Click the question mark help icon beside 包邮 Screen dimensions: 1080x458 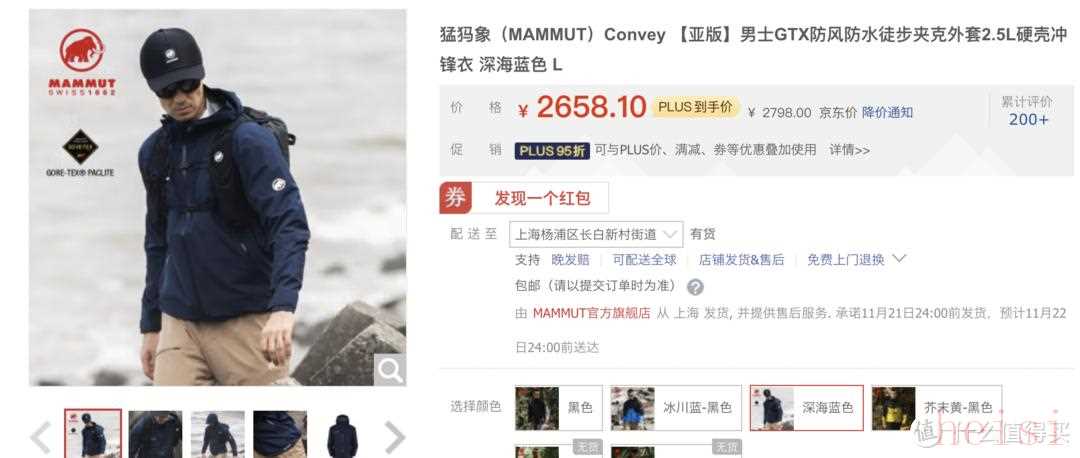(x=696, y=287)
